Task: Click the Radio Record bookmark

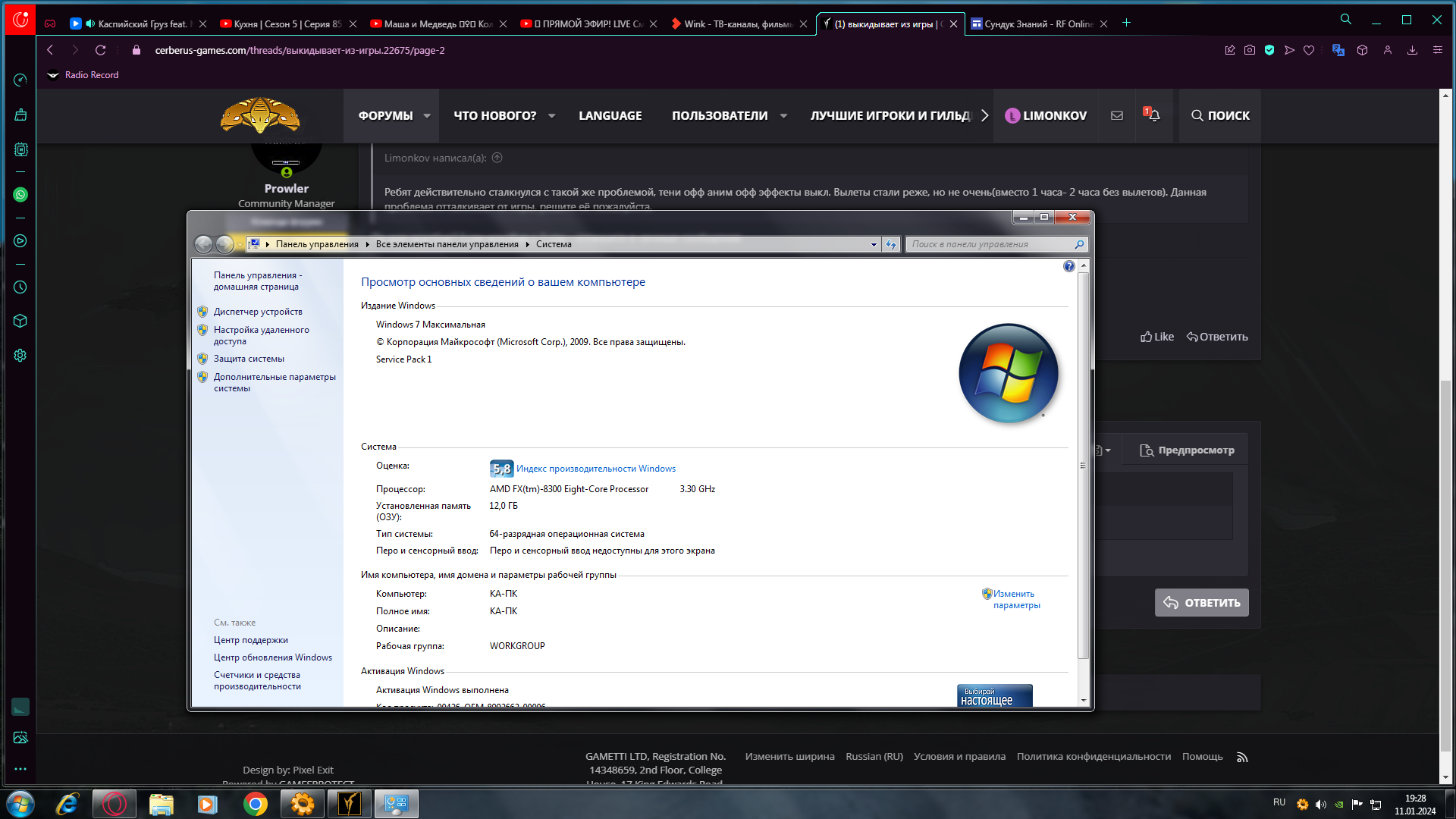Action: pyautogui.click(x=83, y=75)
